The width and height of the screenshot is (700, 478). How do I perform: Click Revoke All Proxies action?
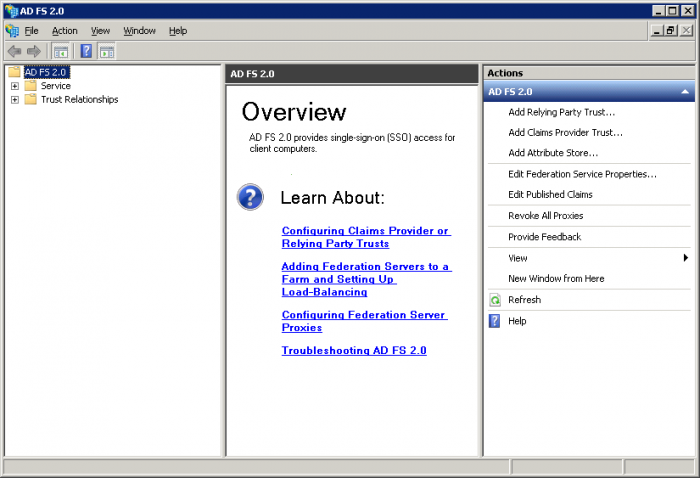(x=545, y=216)
